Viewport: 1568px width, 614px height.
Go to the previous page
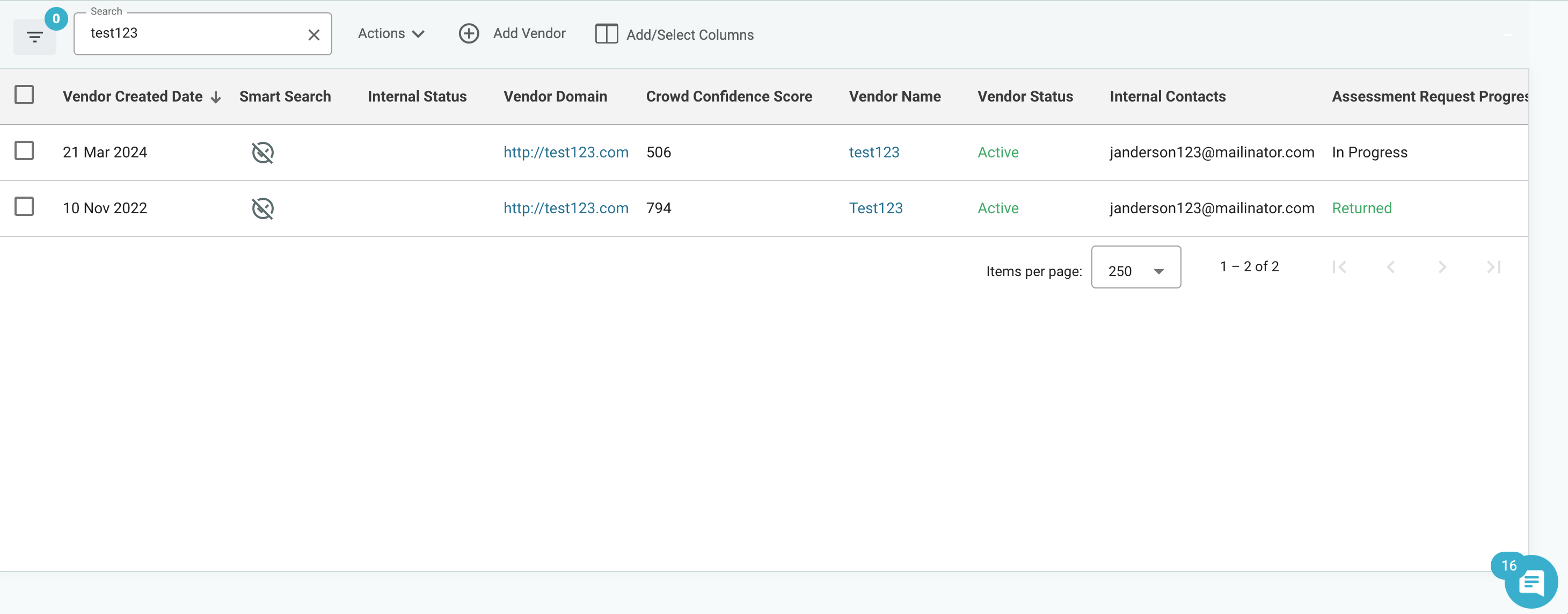tap(1390, 267)
